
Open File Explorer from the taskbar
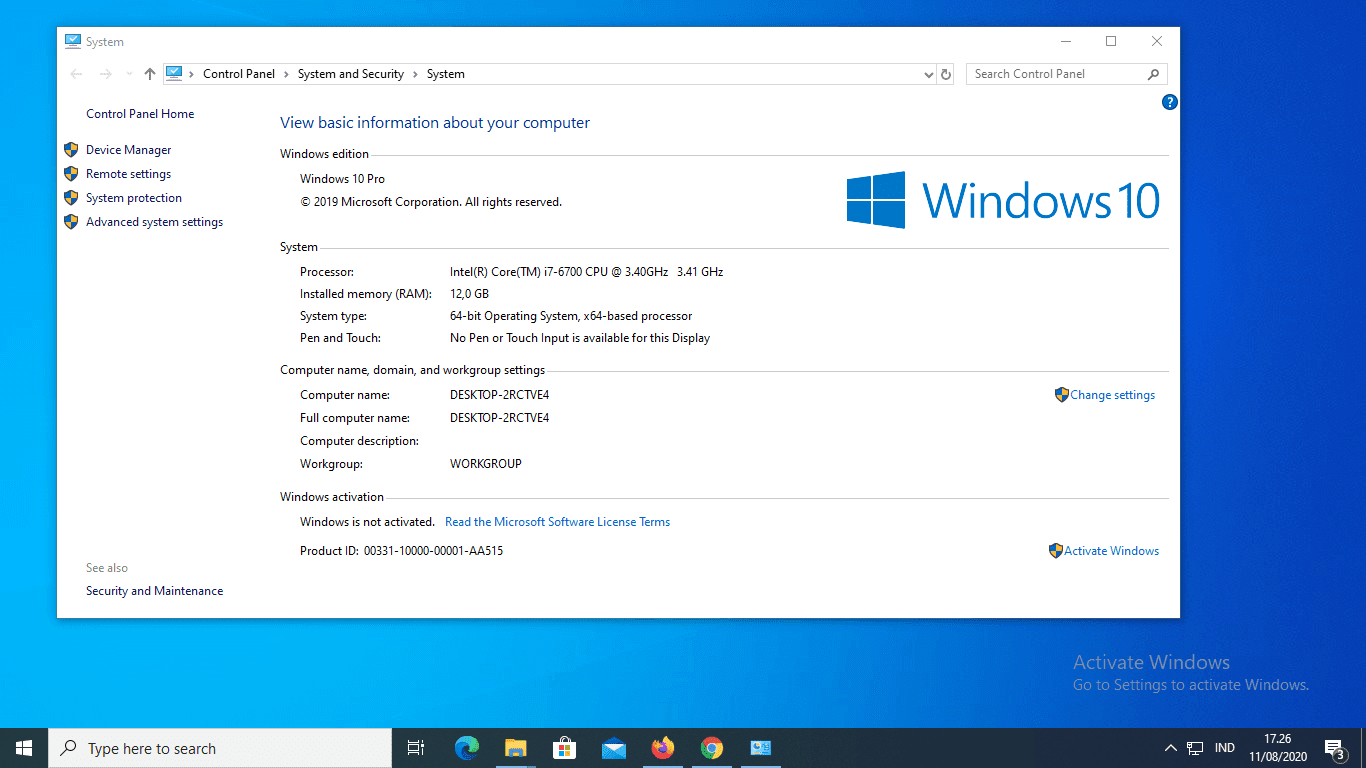click(x=516, y=748)
